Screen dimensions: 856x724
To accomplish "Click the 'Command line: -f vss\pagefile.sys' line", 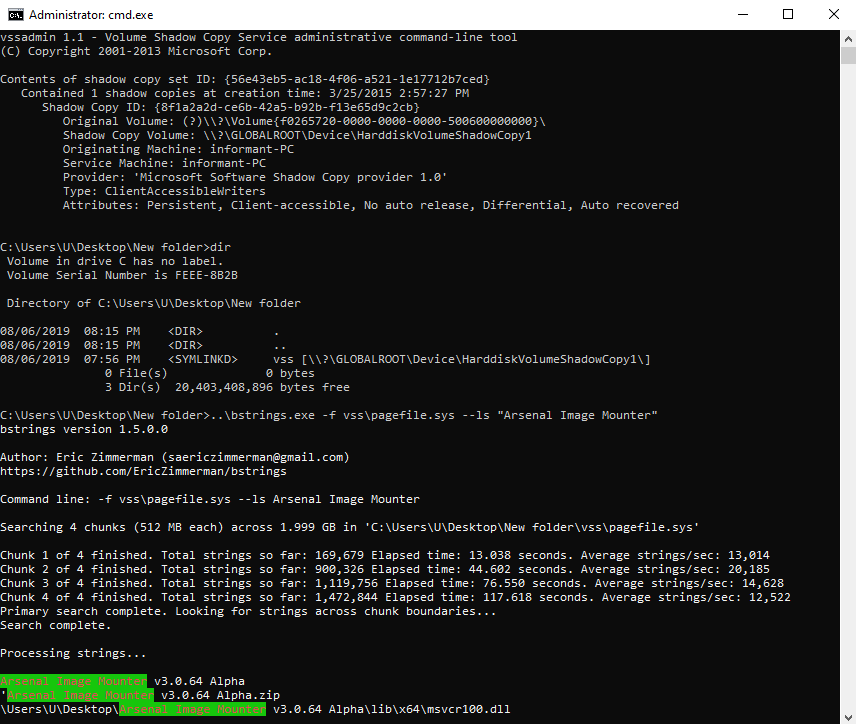I will click(210, 500).
